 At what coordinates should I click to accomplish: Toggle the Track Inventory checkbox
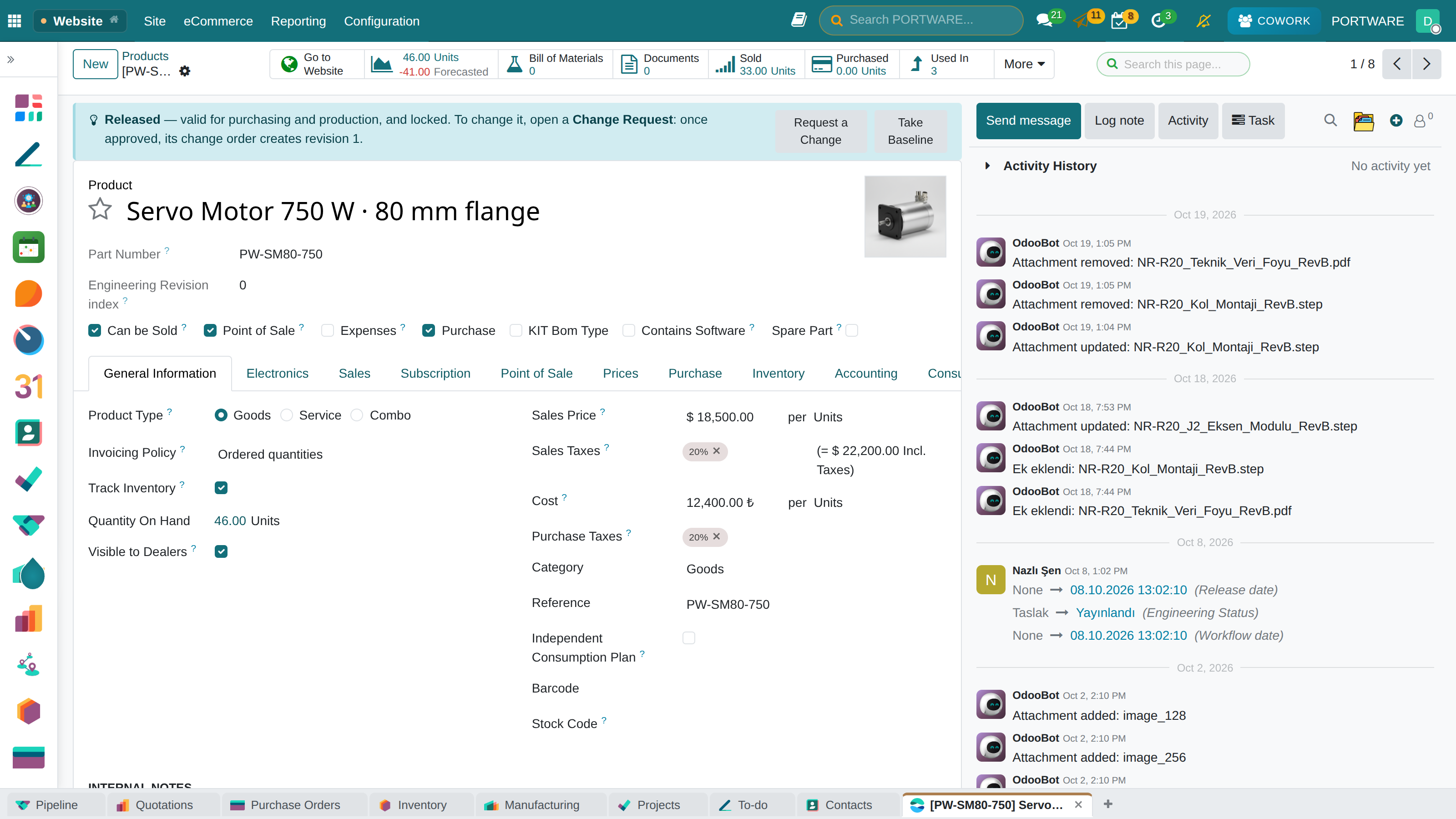[221, 488]
